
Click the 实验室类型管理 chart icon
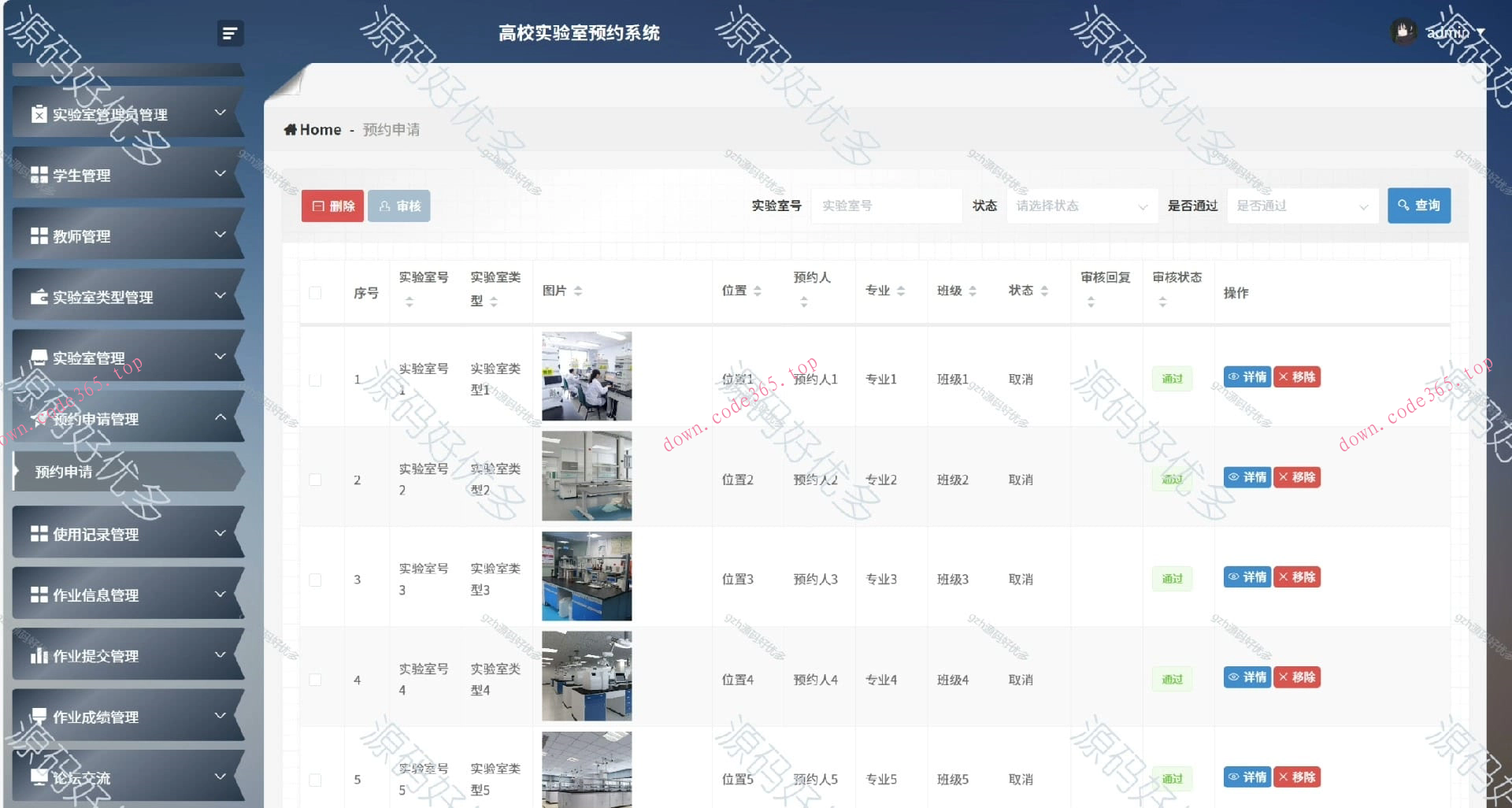click(x=39, y=297)
